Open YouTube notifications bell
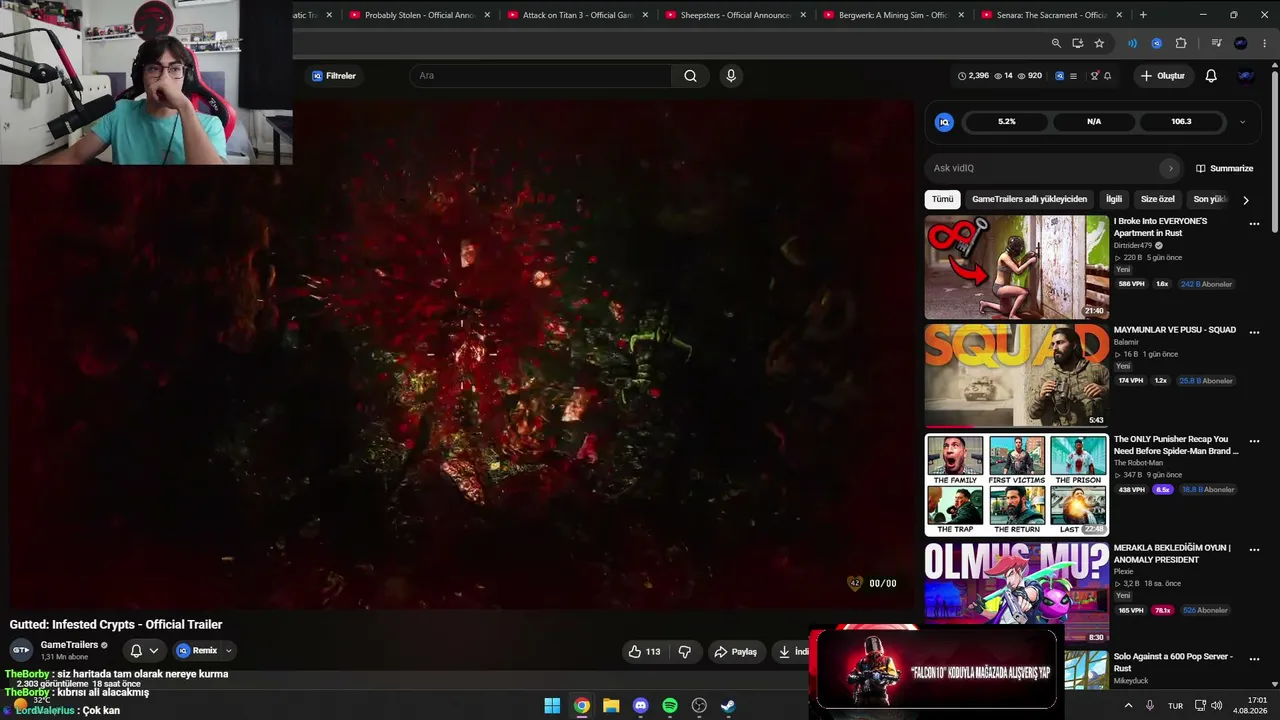The image size is (1280, 720). [x=1211, y=76]
